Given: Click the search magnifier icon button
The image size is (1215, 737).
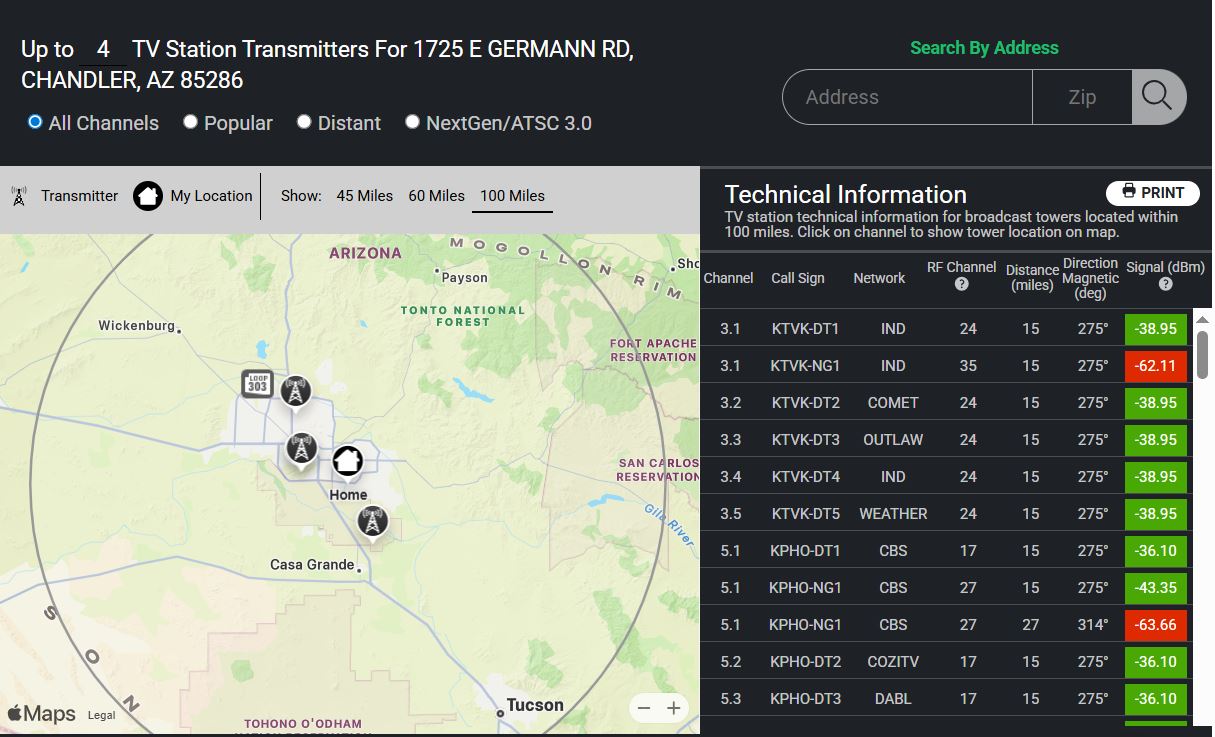Looking at the screenshot, I should [1158, 97].
